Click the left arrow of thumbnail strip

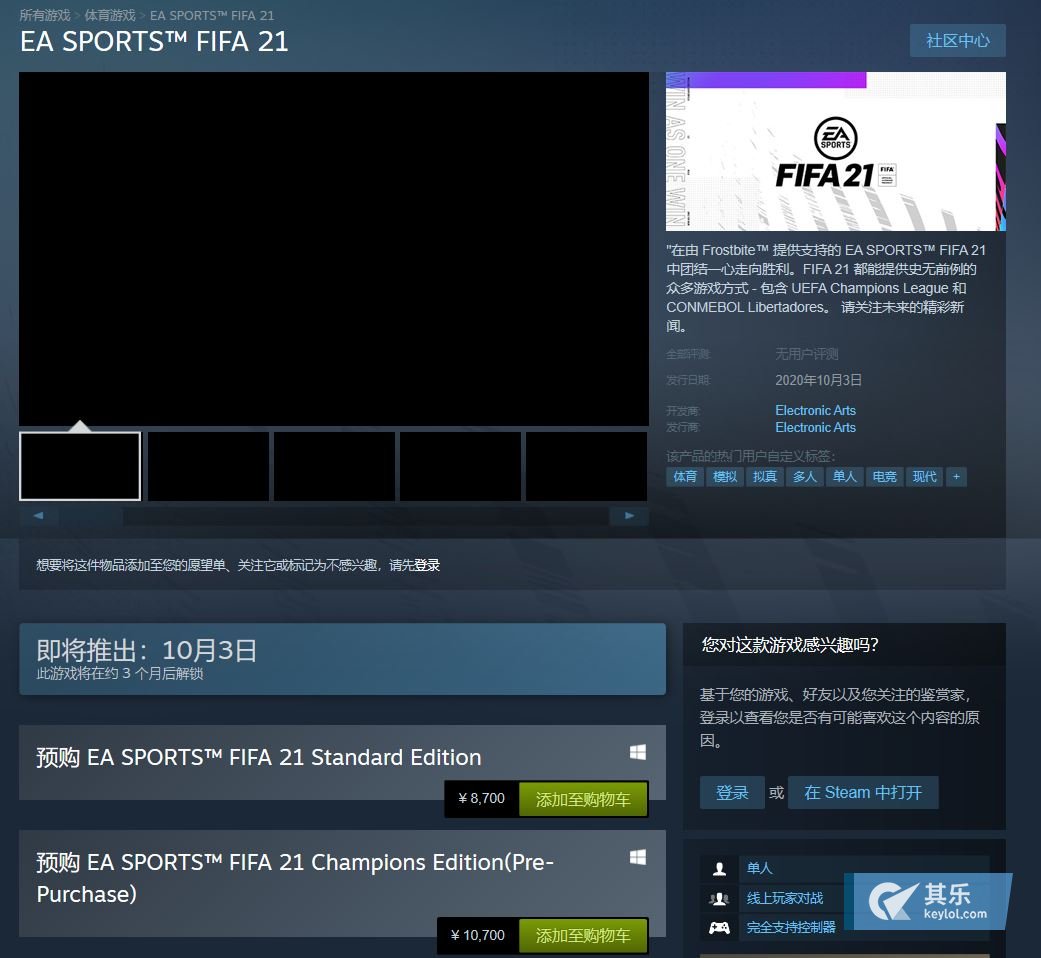click(x=39, y=516)
